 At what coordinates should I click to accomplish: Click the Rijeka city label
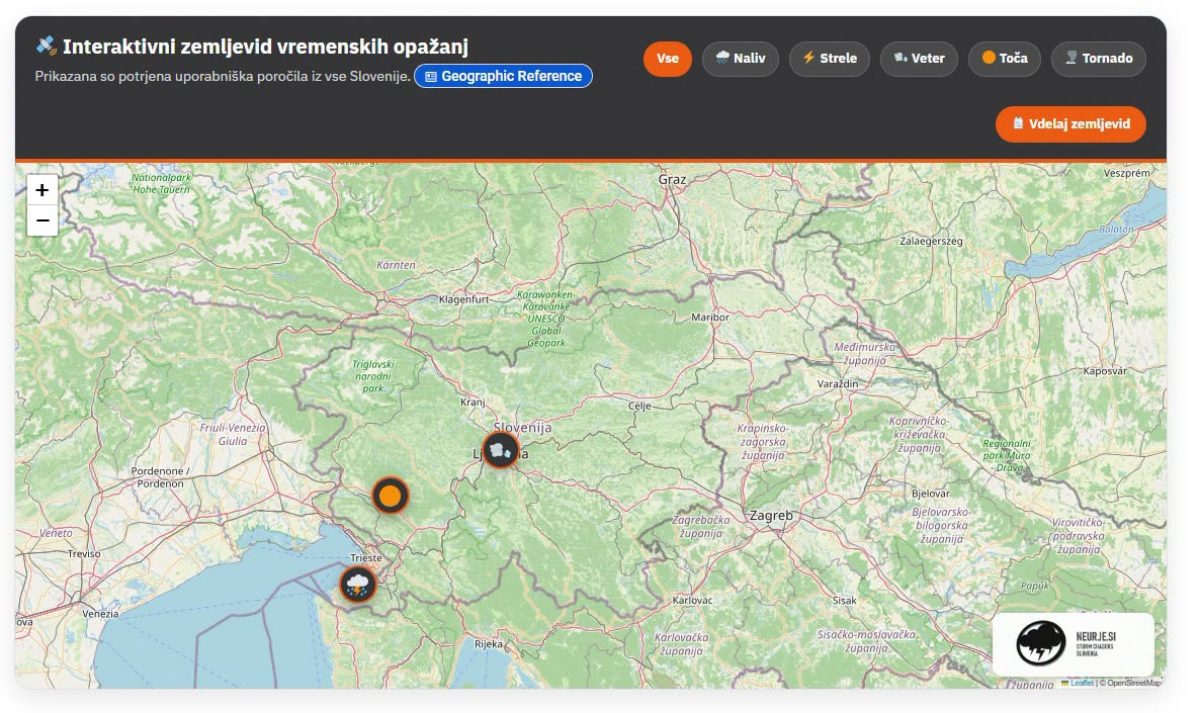click(x=489, y=644)
